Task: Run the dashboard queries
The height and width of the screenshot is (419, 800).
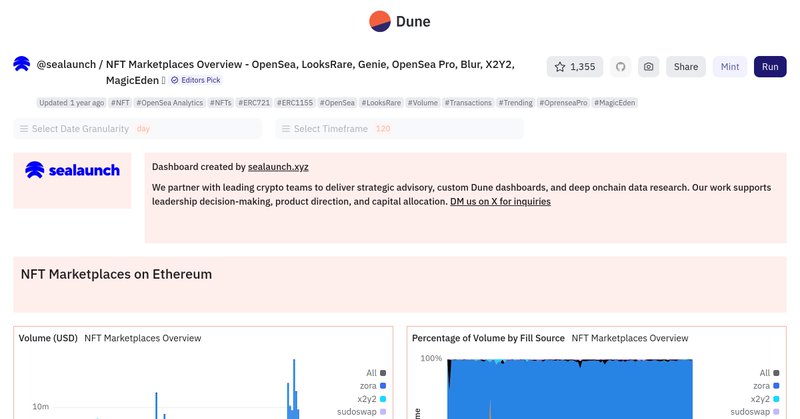Action: [770, 67]
